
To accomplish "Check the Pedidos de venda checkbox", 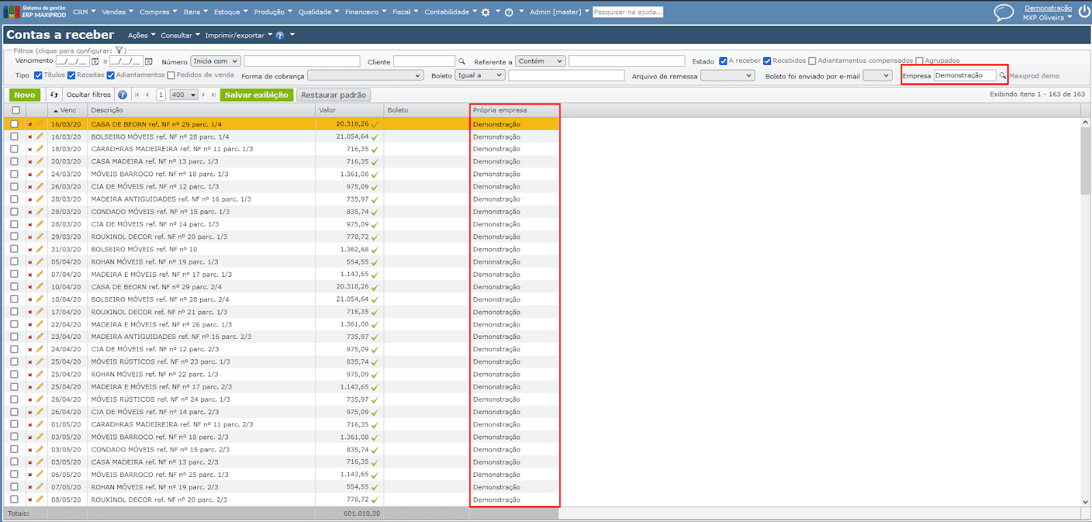I will 171,74.
